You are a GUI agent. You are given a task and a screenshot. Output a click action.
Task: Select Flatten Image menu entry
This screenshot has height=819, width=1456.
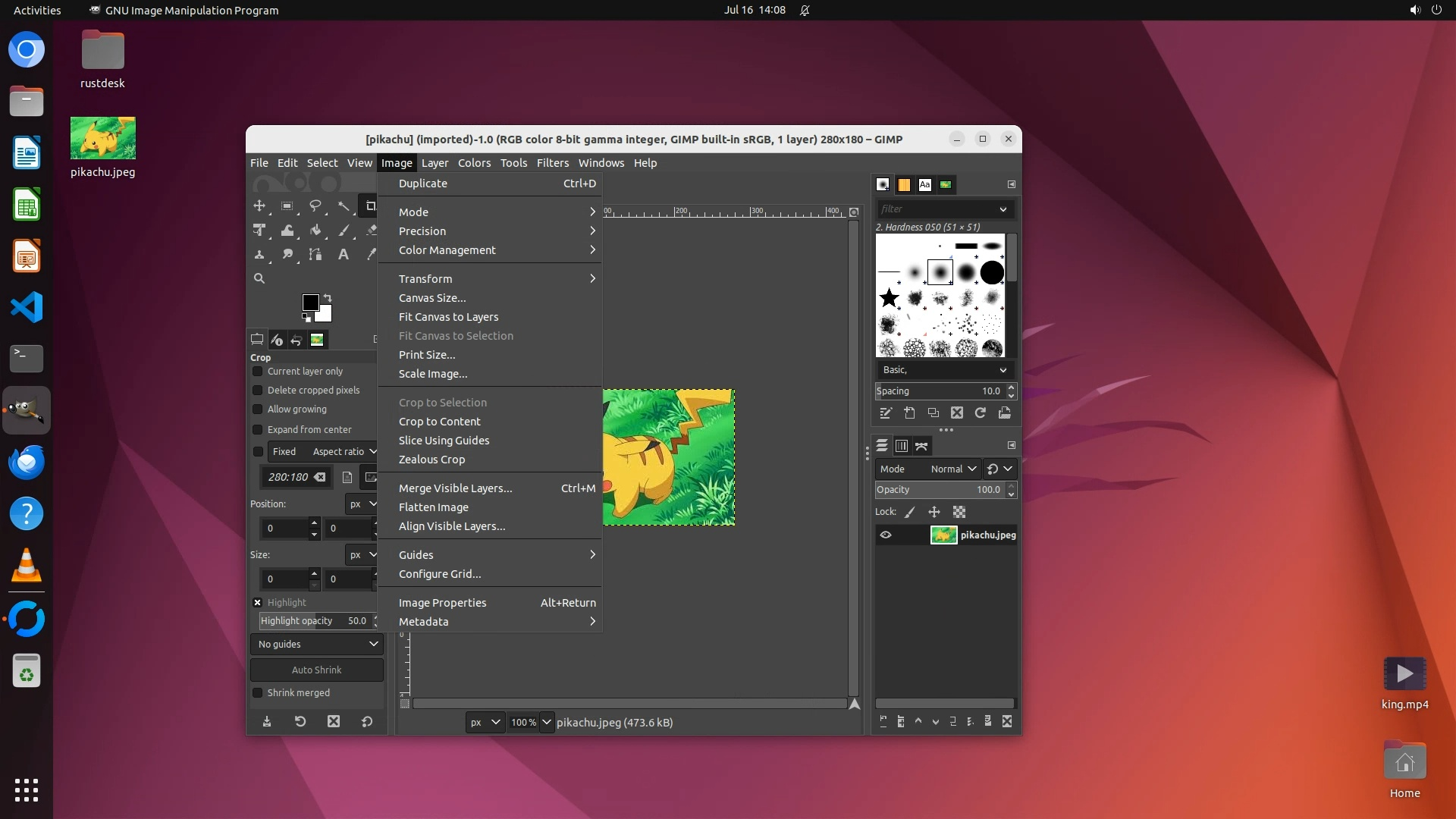click(x=434, y=507)
